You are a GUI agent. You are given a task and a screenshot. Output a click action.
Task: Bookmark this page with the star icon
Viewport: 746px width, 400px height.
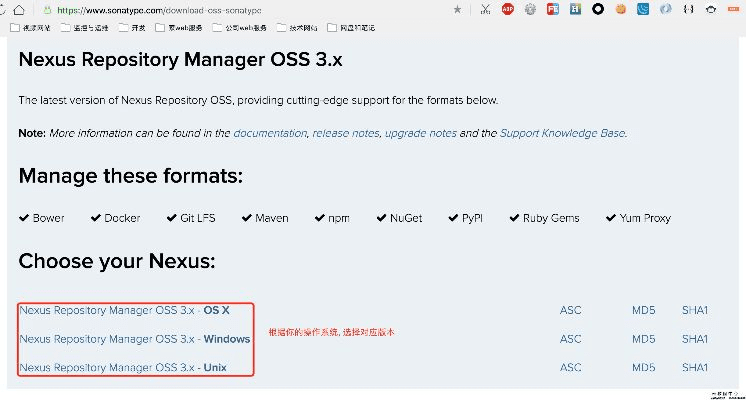point(457,10)
